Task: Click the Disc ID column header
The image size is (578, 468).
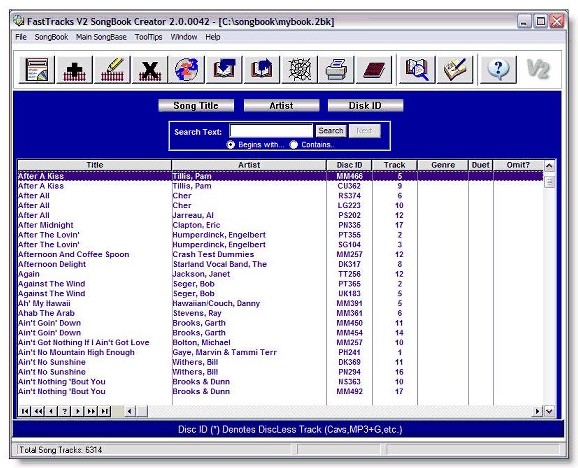Action: [349, 165]
